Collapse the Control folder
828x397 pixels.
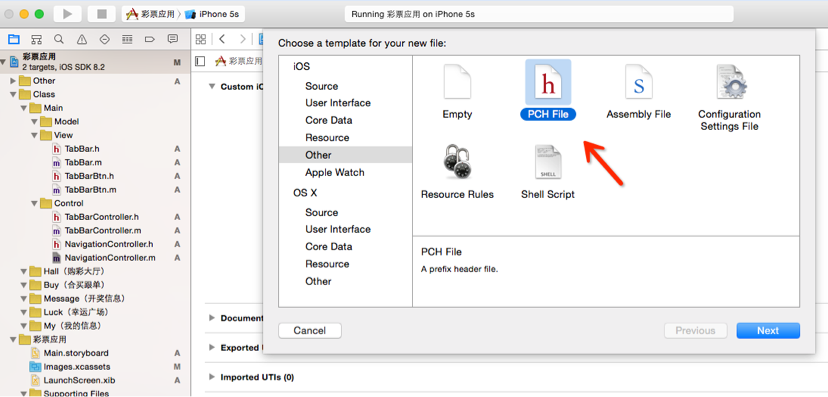point(34,203)
